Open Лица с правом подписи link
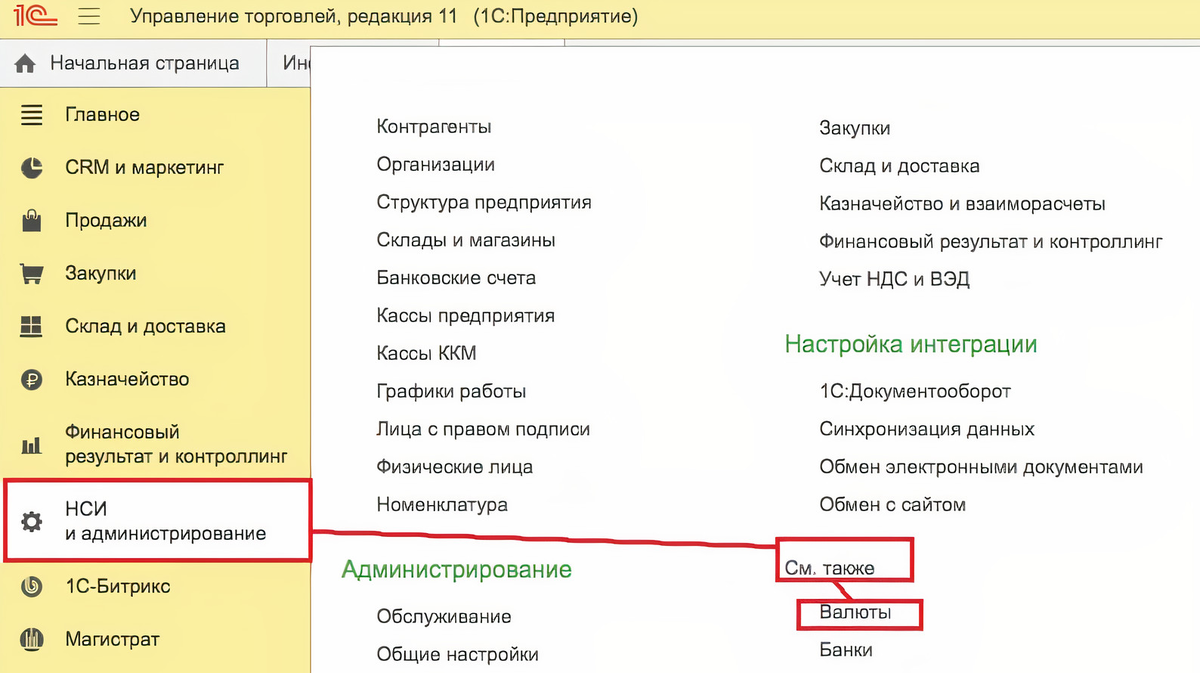 coord(484,430)
